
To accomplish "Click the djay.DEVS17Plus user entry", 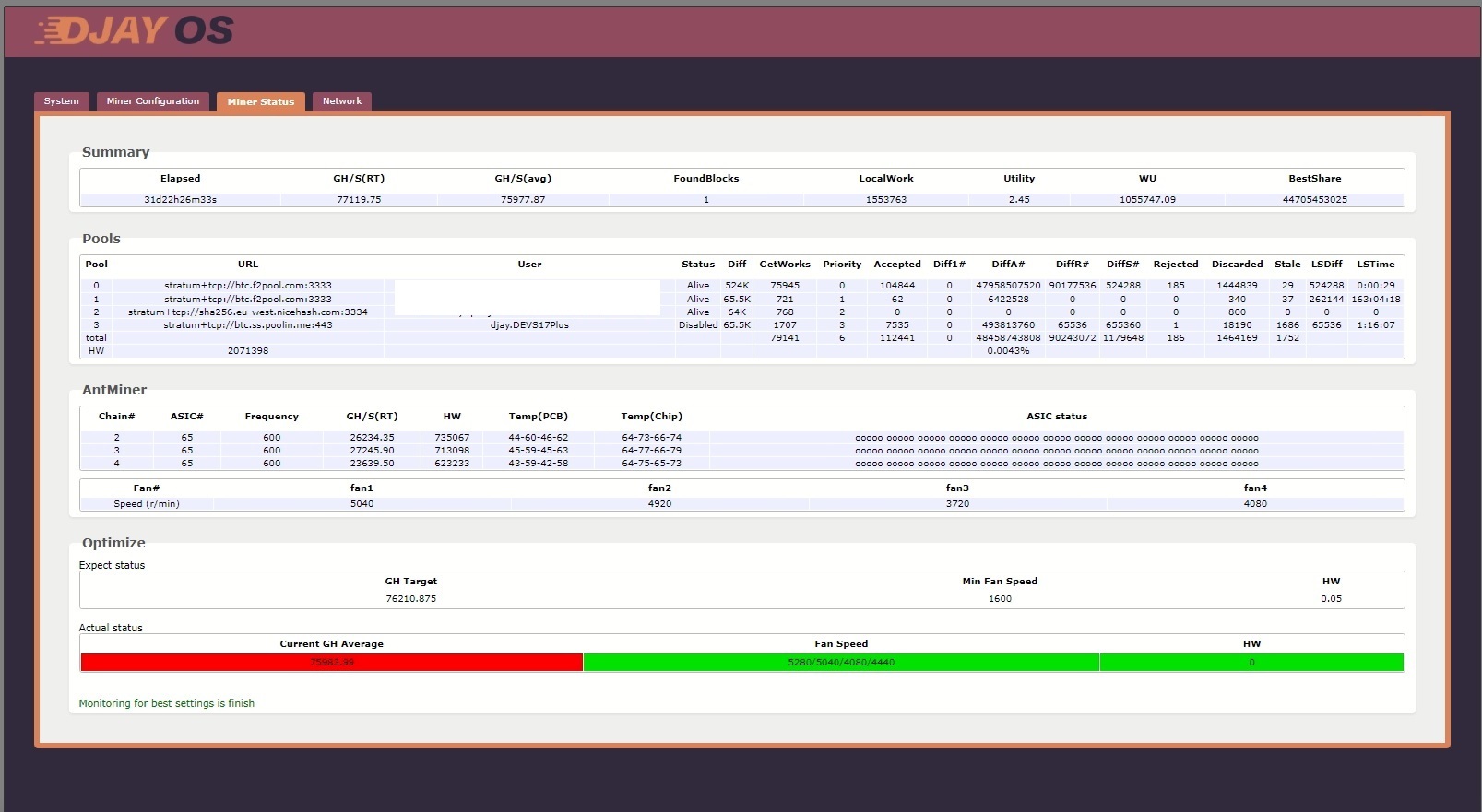I will [529, 325].
